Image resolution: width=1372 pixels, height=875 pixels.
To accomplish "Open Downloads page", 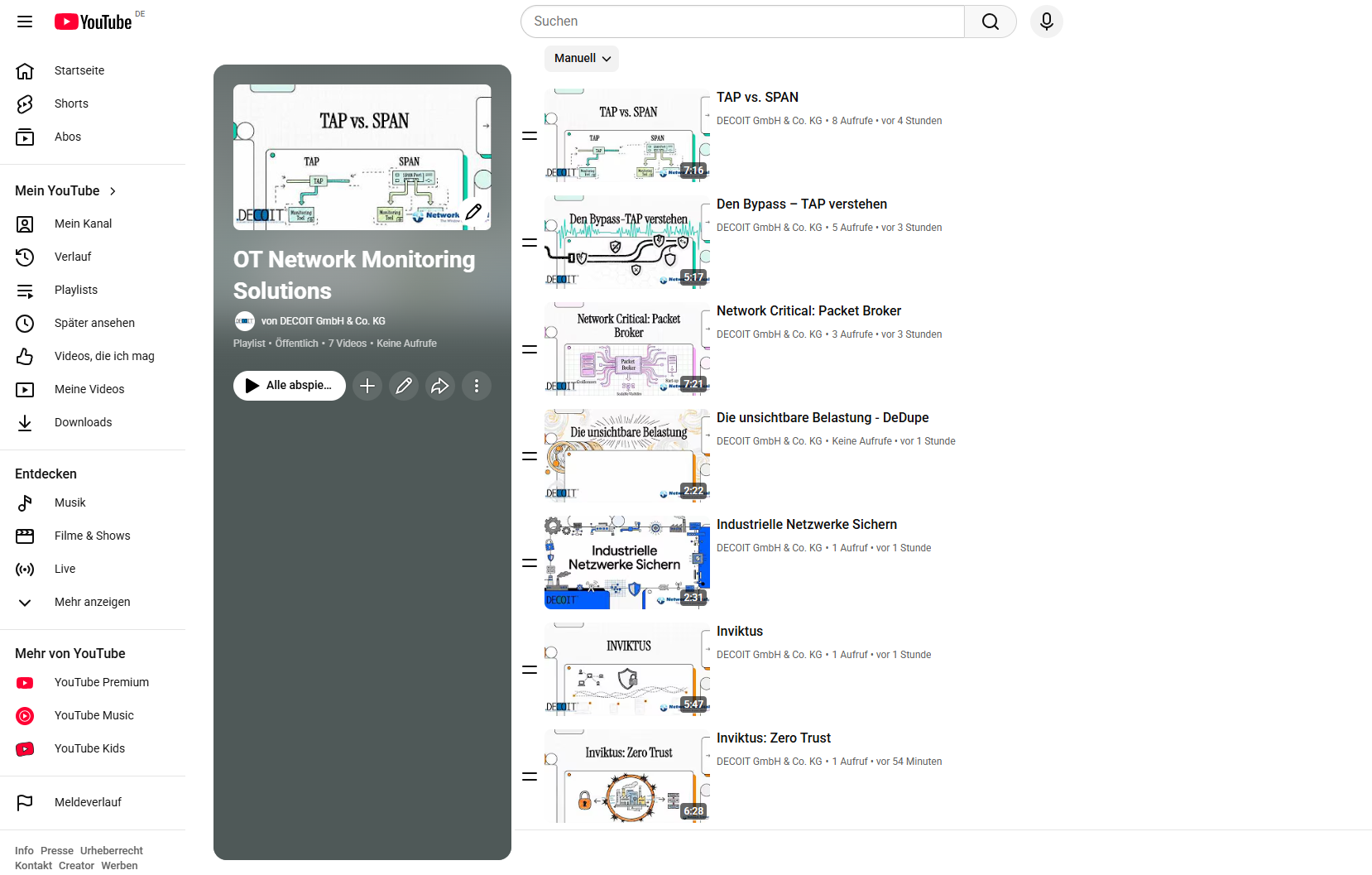I will click(x=93, y=422).
